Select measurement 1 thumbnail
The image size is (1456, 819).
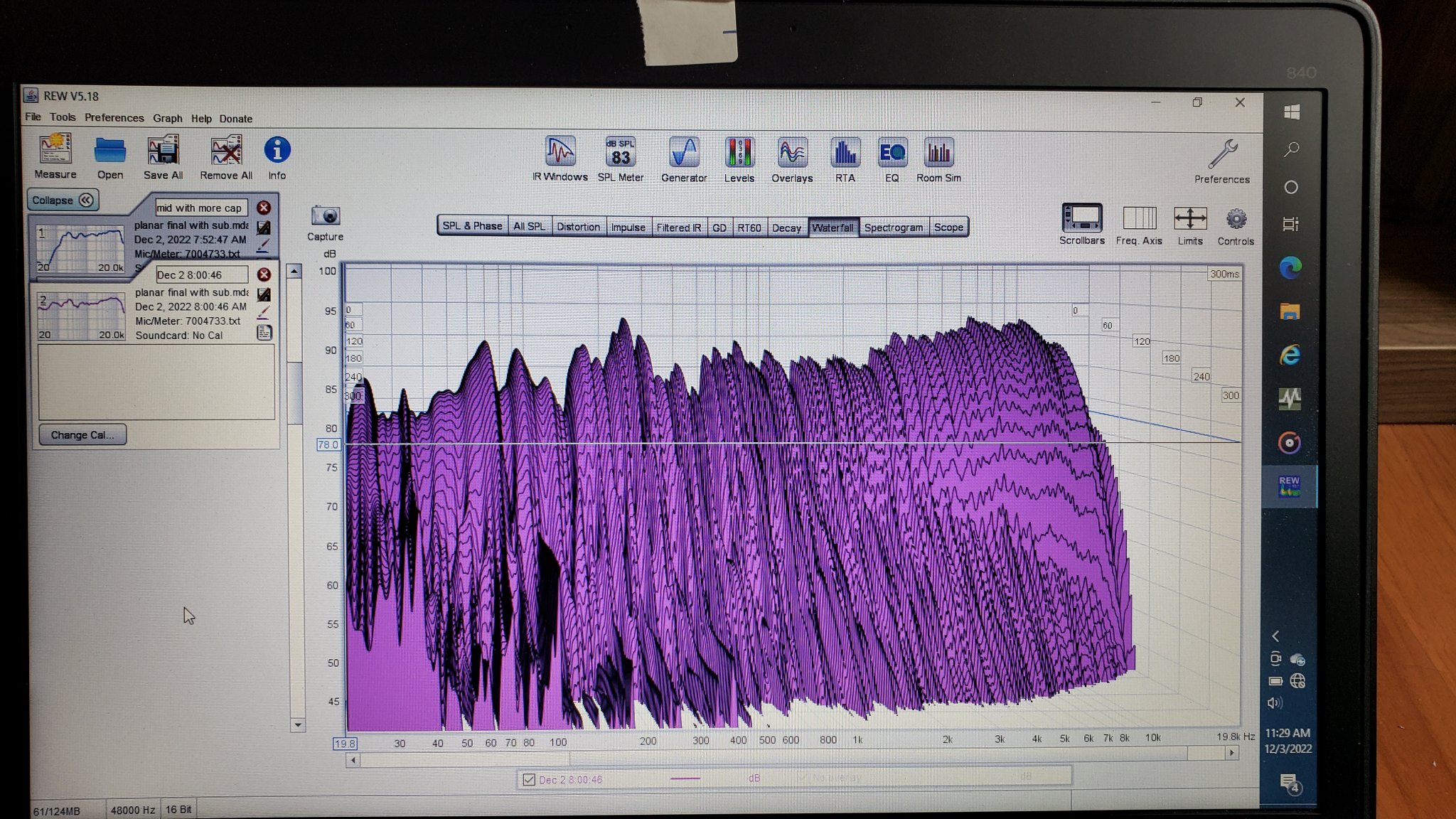pyautogui.click(x=80, y=249)
